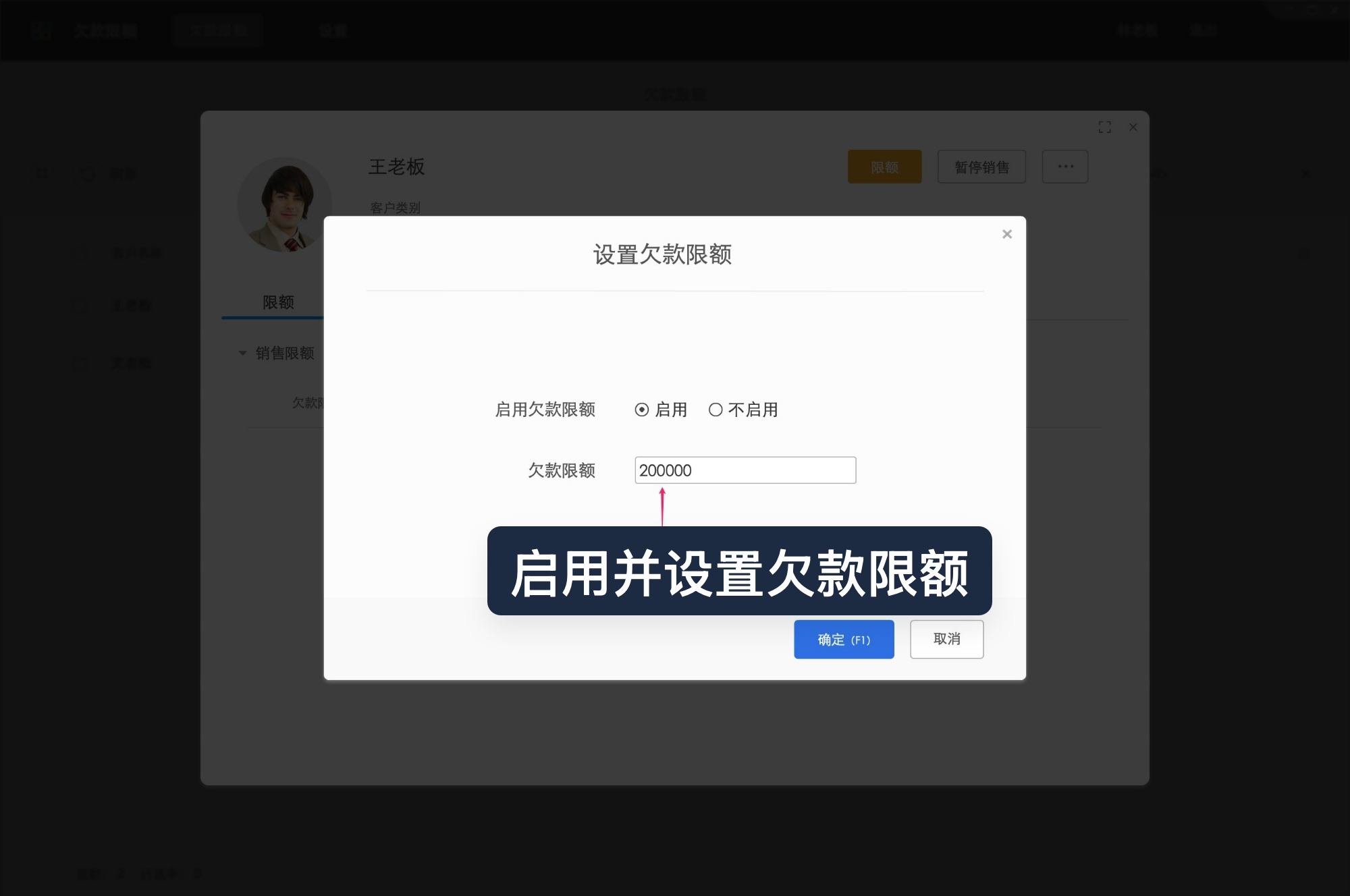Viewport: 1350px width, 896px height.
Task: Click the orange 限额 button
Action: pyautogui.click(x=884, y=167)
